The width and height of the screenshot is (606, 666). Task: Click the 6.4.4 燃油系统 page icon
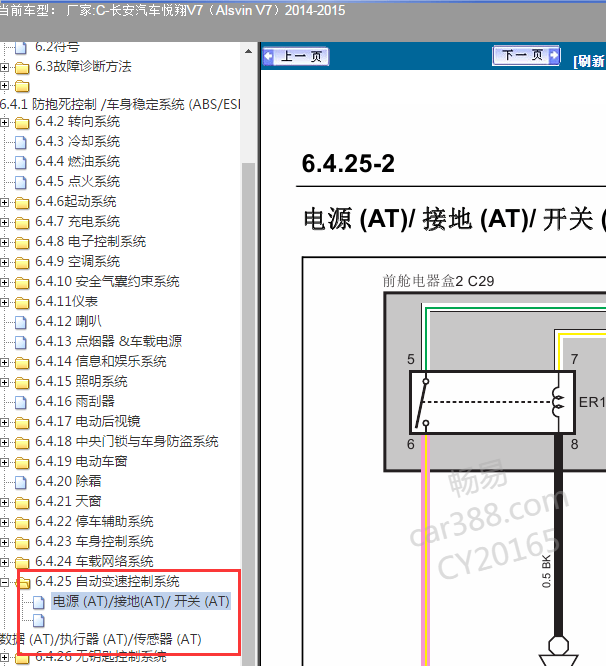tap(20, 162)
